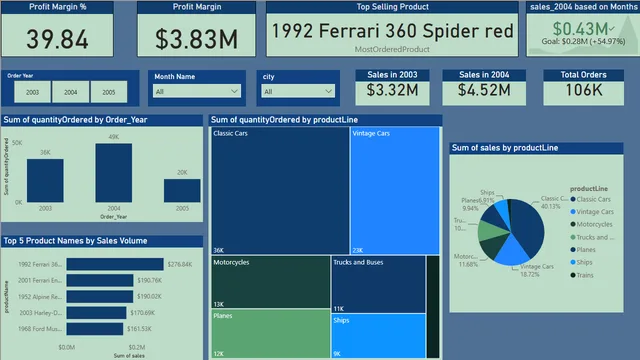Click the Total Orders value 106K
The height and width of the screenshot is (360, 640).
click(x=584, y=90)
